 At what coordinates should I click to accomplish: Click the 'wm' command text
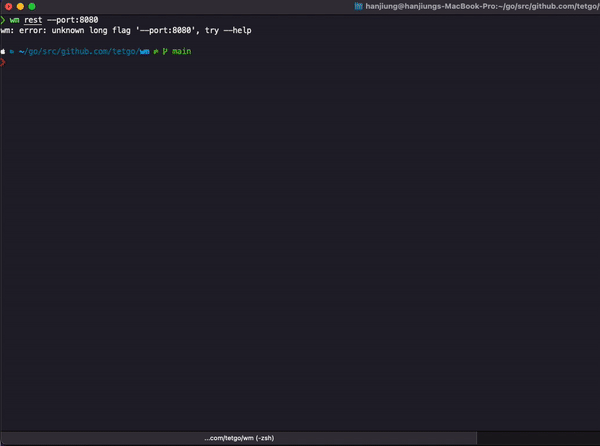[15, 20]
